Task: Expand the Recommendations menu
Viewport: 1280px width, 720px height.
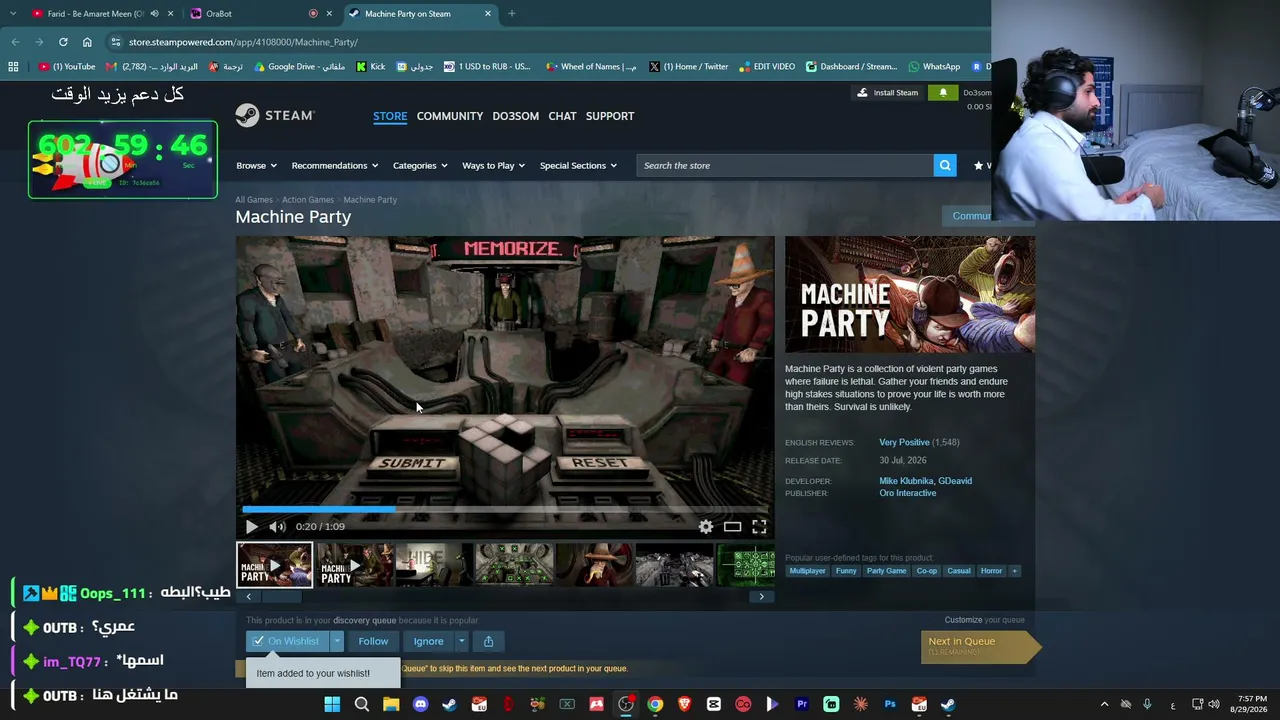Action: (334, 165)
